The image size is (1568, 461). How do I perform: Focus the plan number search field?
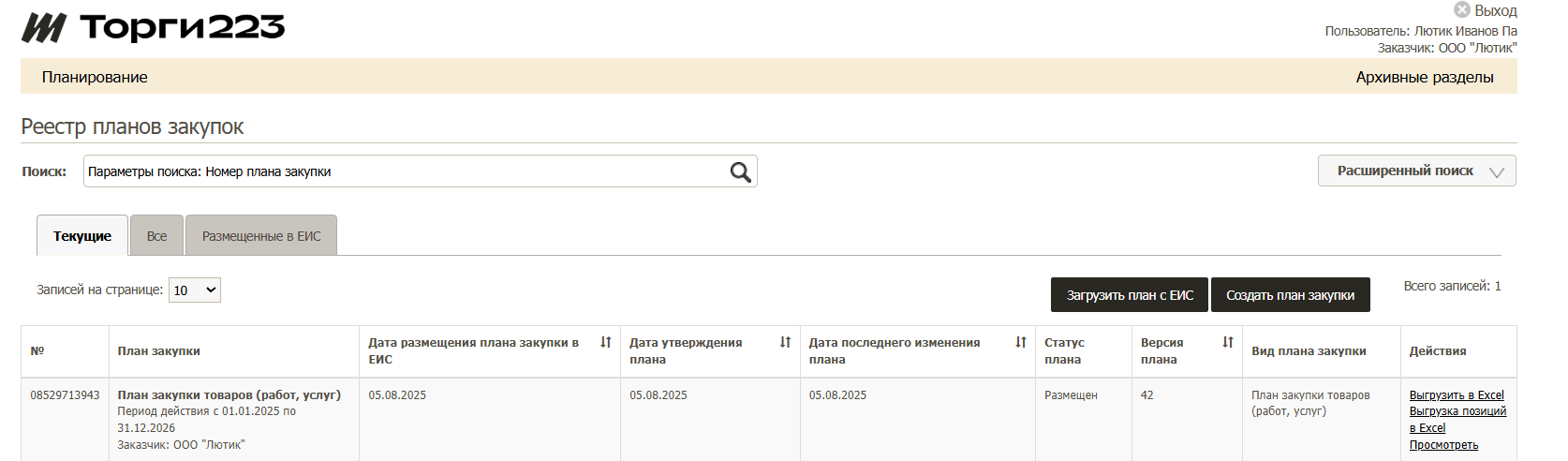(403, 171)
